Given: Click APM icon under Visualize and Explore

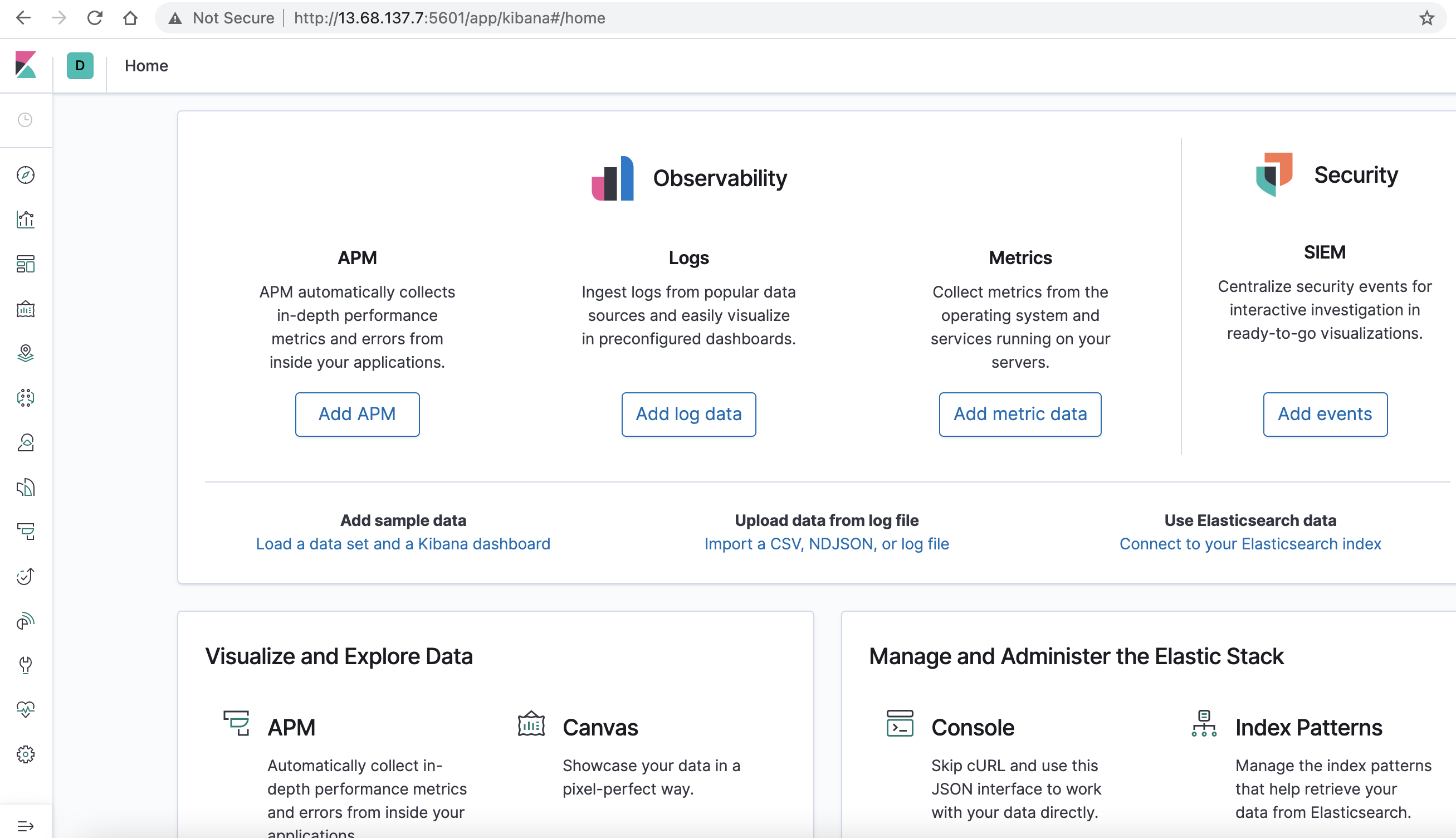Looking at the screenshot, I should click(236, 723).
